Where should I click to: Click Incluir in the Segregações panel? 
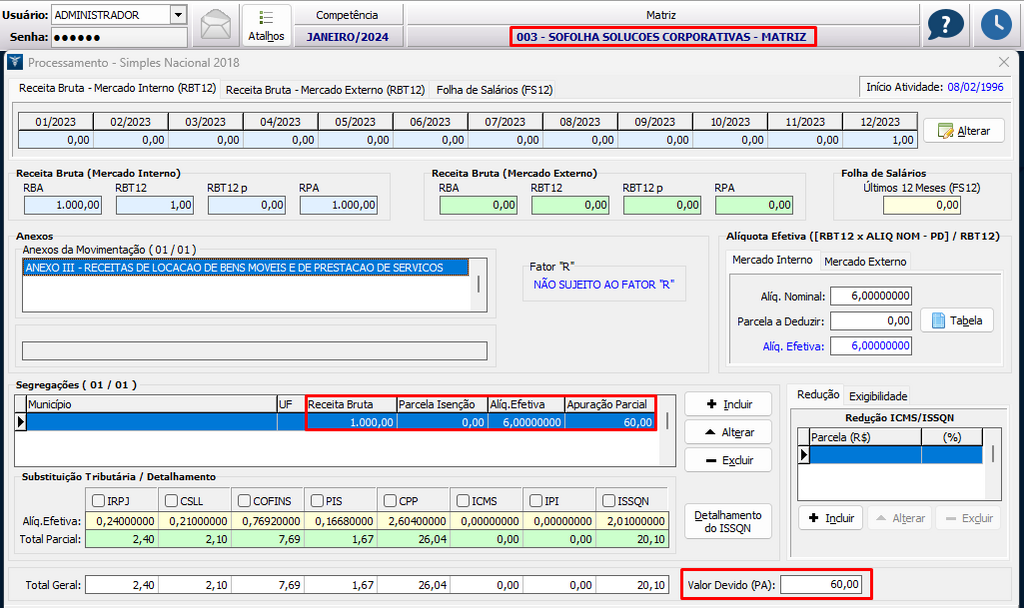728,405
